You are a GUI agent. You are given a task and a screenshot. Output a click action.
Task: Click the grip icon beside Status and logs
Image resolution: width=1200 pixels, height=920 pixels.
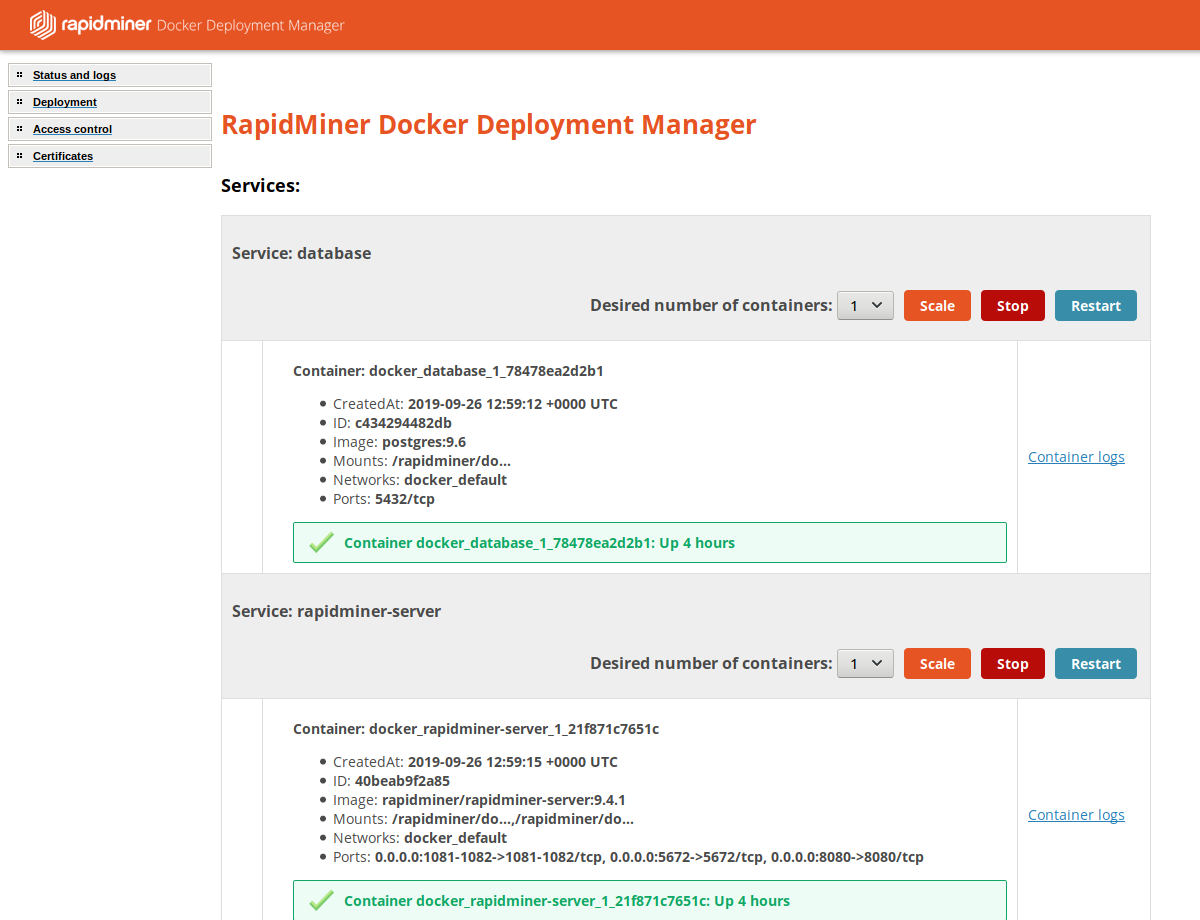point(19,75)
